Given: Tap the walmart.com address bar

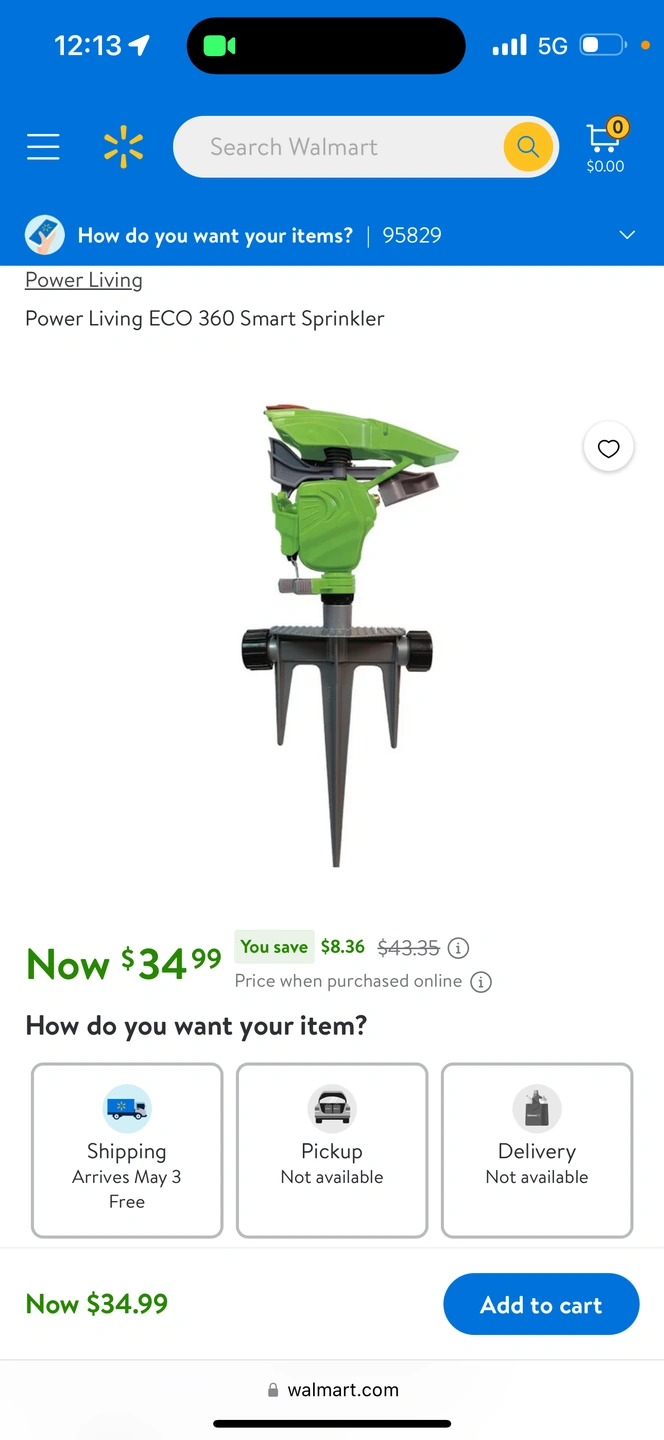Looking at the screenshot, I should pos(332,1390).
